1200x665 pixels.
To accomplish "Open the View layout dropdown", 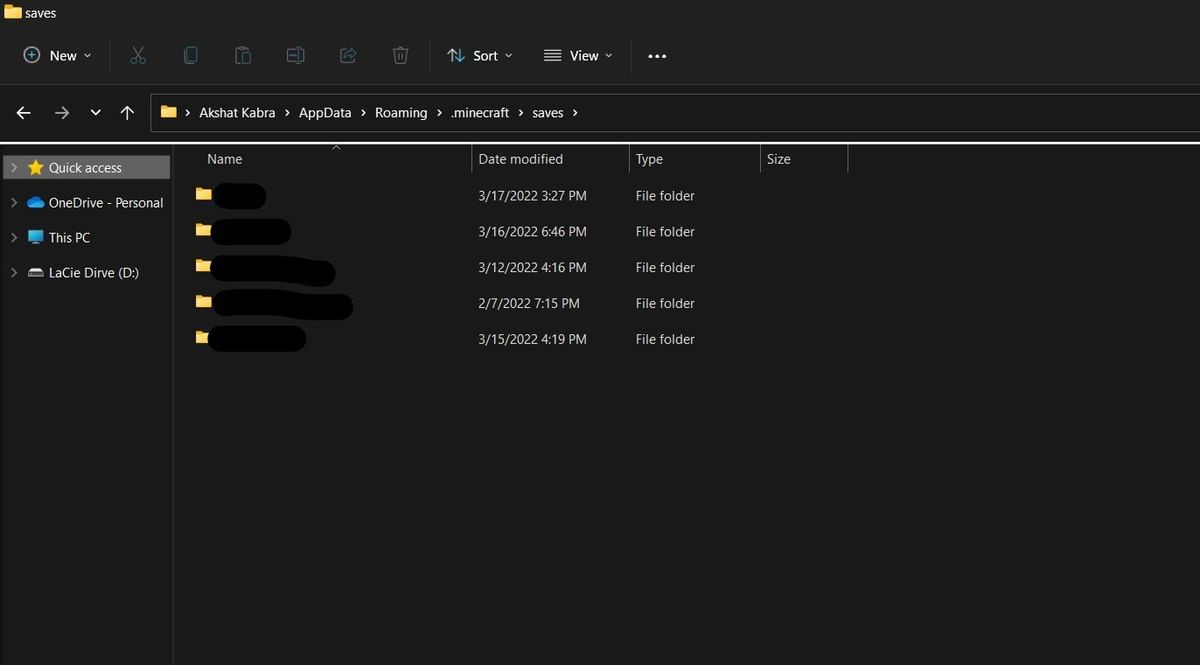I will click(578, 55).
